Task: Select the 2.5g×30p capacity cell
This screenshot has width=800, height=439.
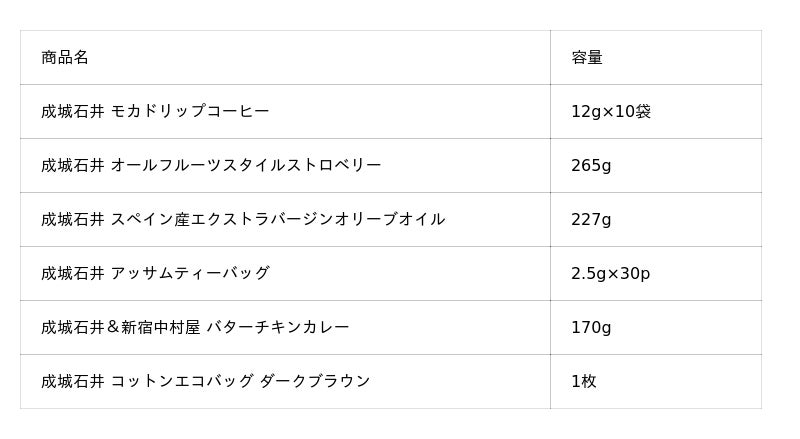Action: point(610,274)
